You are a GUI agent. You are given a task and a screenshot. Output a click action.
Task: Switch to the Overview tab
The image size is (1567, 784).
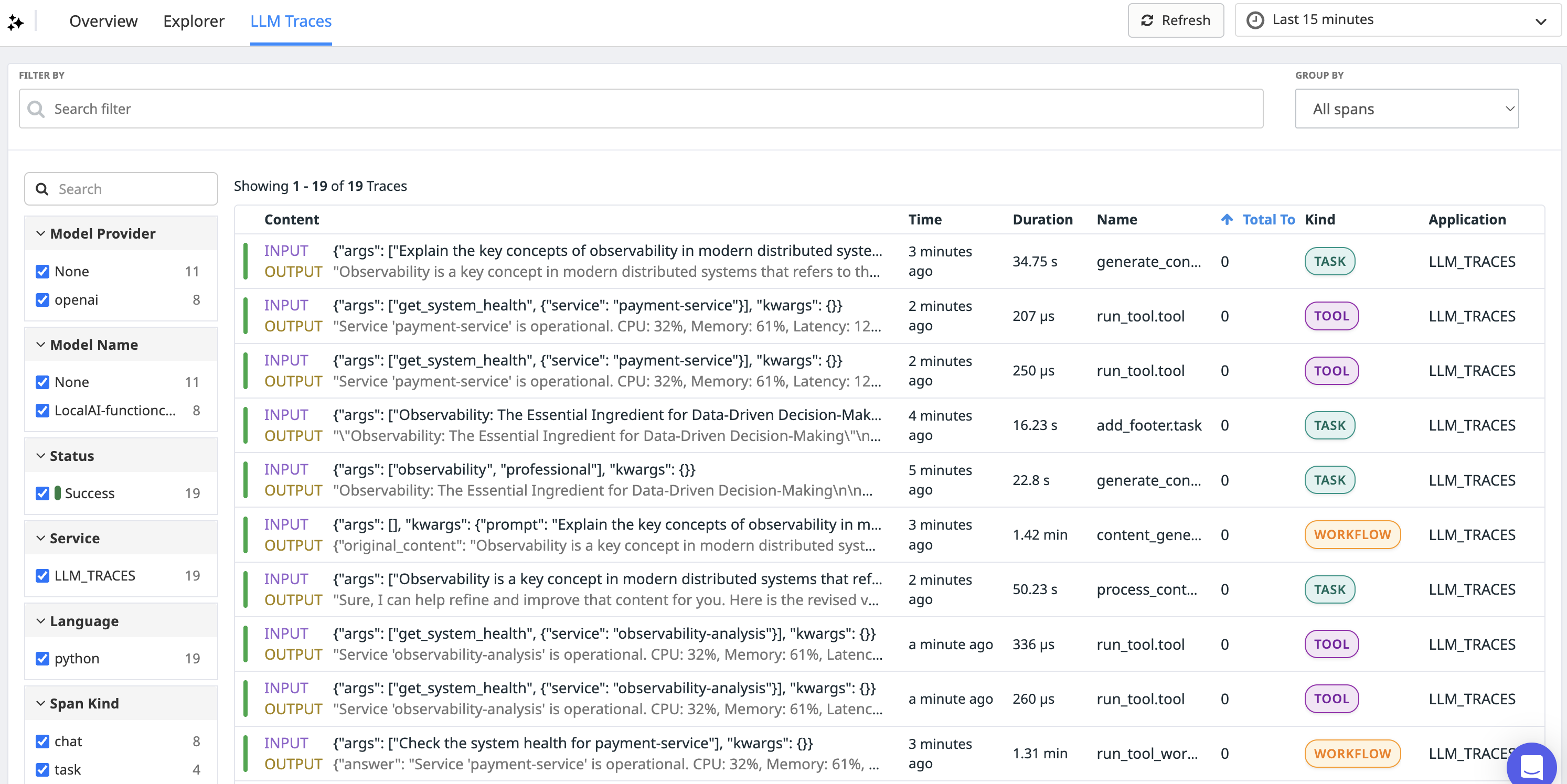pyautogui.click(x=103, y=22)
